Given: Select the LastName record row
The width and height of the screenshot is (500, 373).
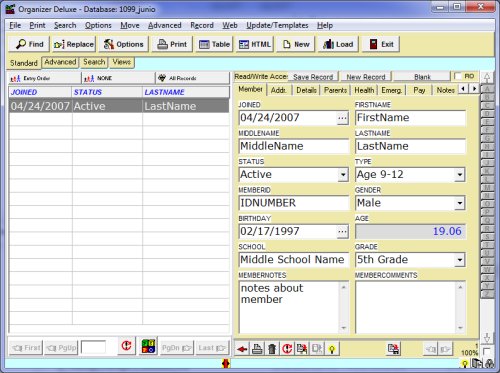Looking at the screenshot, I should click(x=119, y=106).
